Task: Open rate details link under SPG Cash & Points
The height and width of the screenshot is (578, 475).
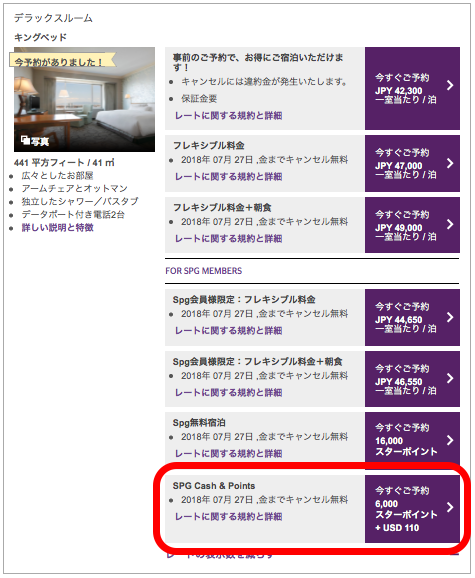Action: tap(228, 516)
